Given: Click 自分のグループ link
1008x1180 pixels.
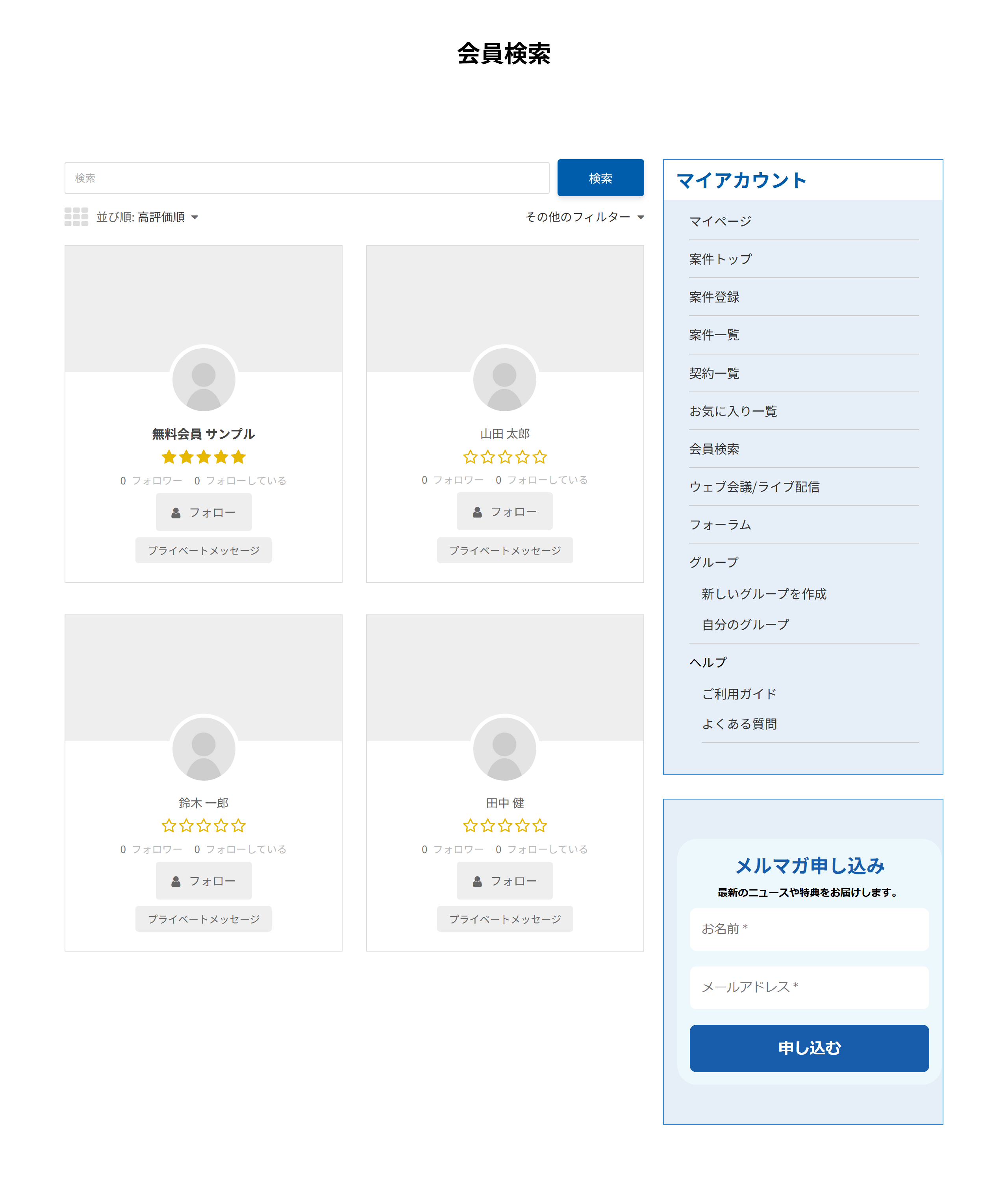Looking at the screenshot, I should click(x=745, y=625).
